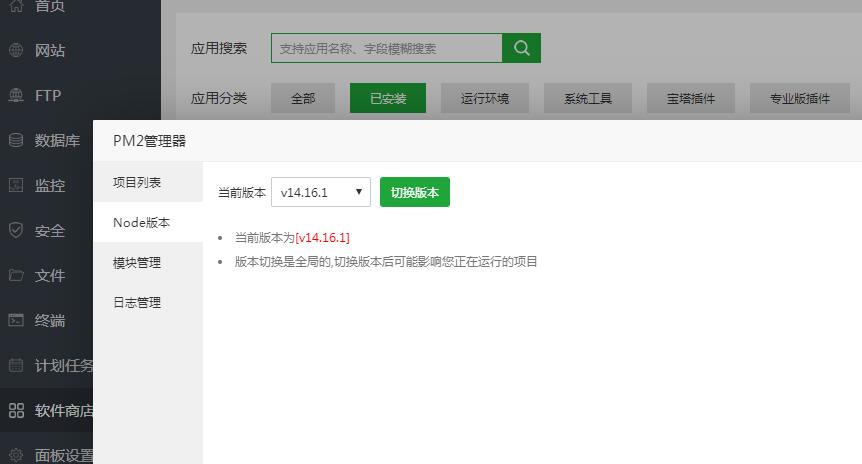The height and width of the screenshot is (464, 862).
Task: Filter apps by 宝塔插件 category
Action: [x=690, y=98]
